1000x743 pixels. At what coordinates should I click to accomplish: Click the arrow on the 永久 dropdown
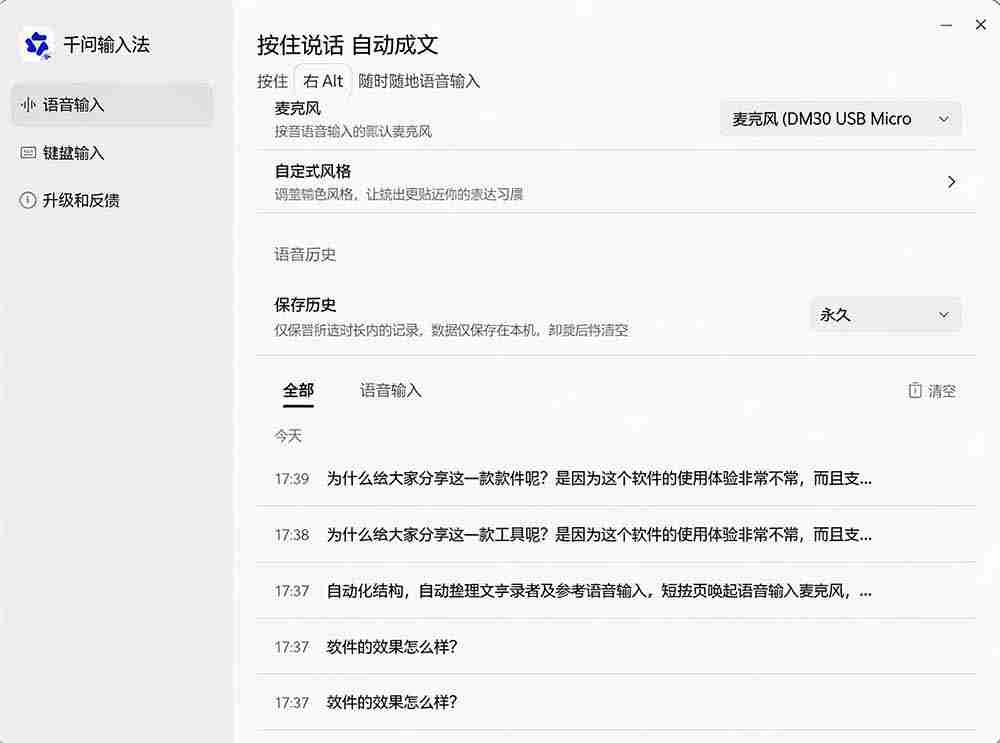(944, 314)
